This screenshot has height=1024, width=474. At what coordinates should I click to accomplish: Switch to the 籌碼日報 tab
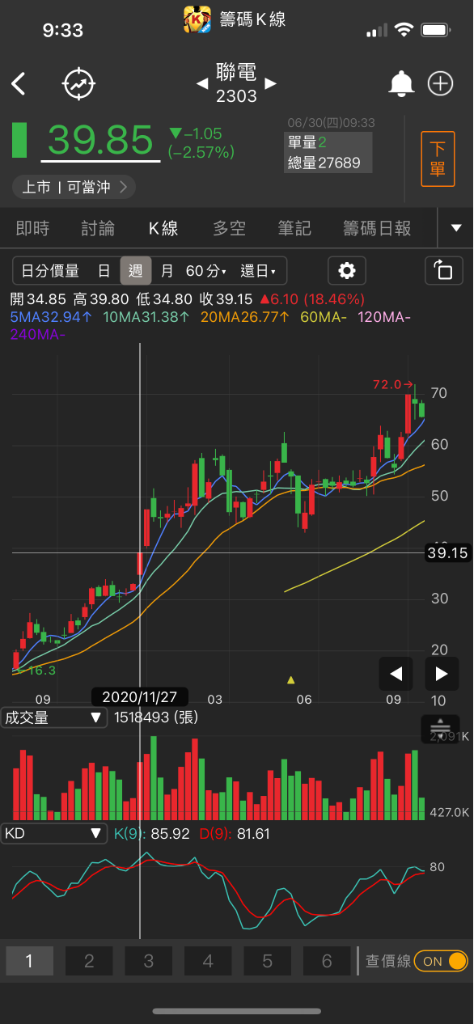pyautogui.click(x=377, y=228)
